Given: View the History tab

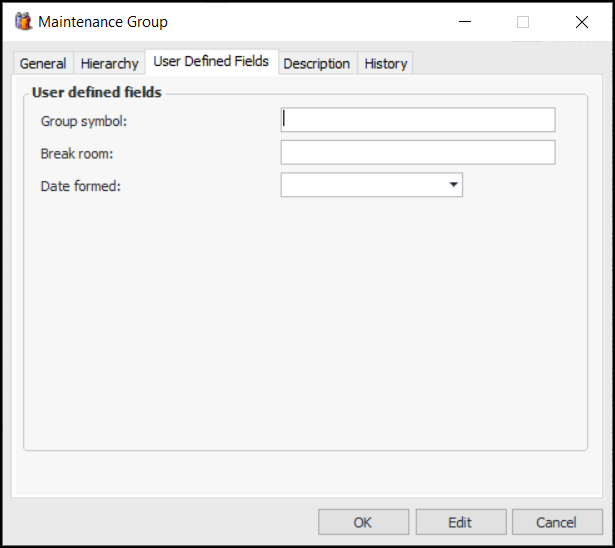Looking at the screenshot, I should tap(385, 63).
